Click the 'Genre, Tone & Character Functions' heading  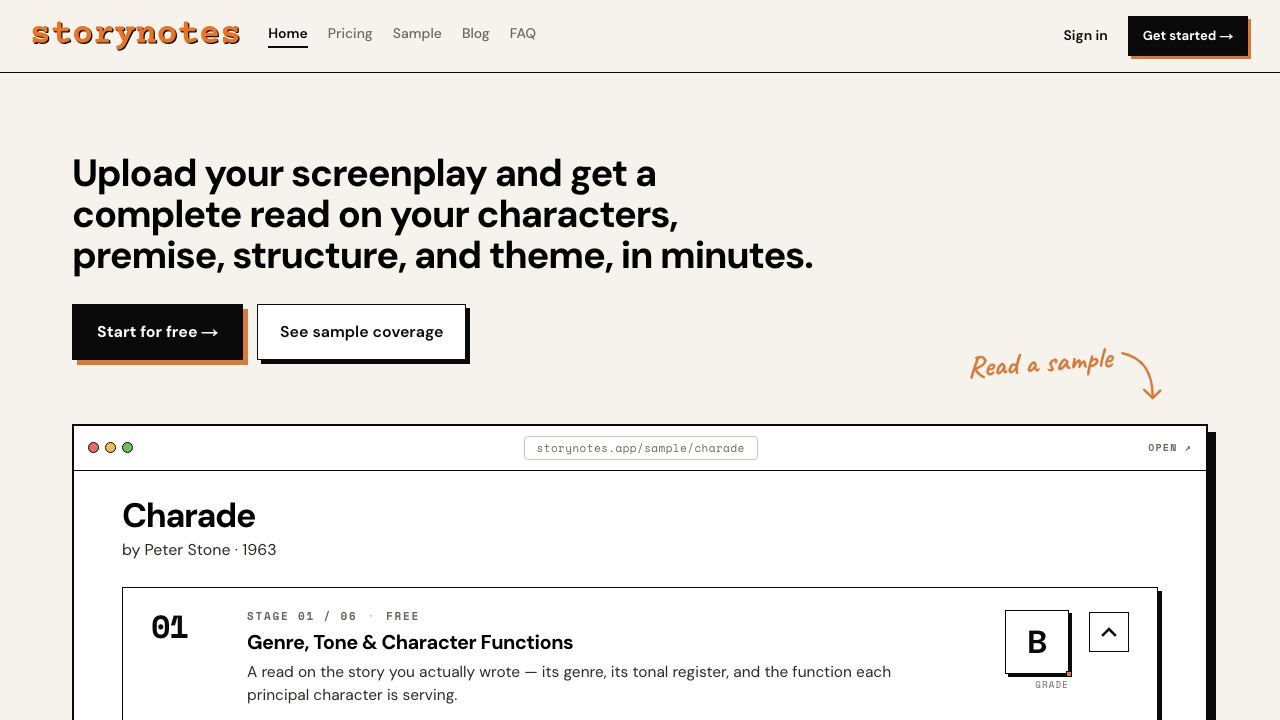410,642
